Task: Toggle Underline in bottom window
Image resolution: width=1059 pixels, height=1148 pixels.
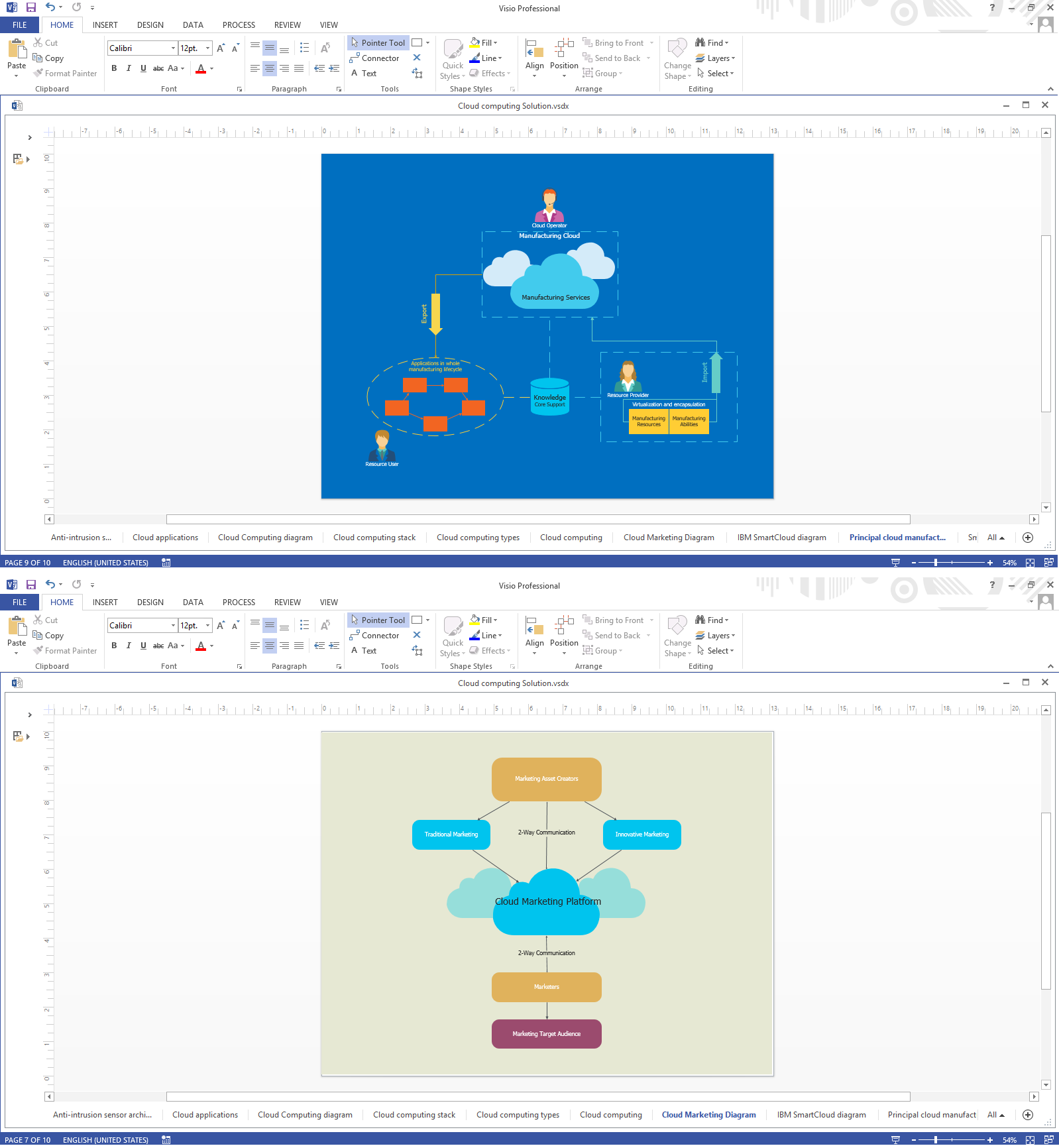Action: tap(143, 646)
